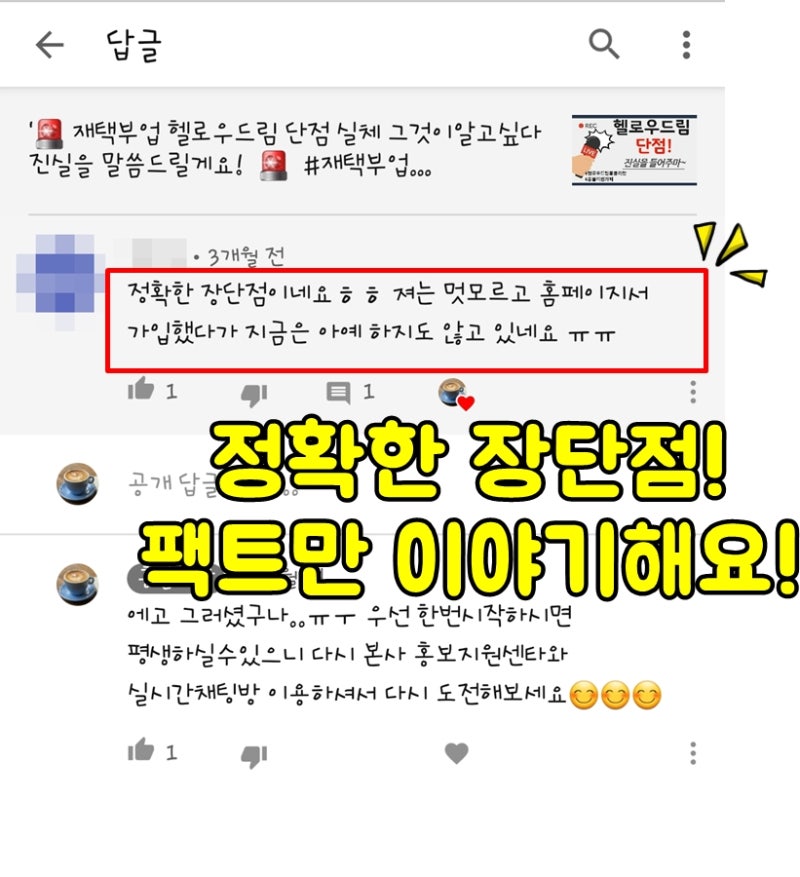The width and height of the screenshot is (800, 877).
Task: Open the 헬로우드림 단점 video thumbnail
Action: [x=634, y=149]
